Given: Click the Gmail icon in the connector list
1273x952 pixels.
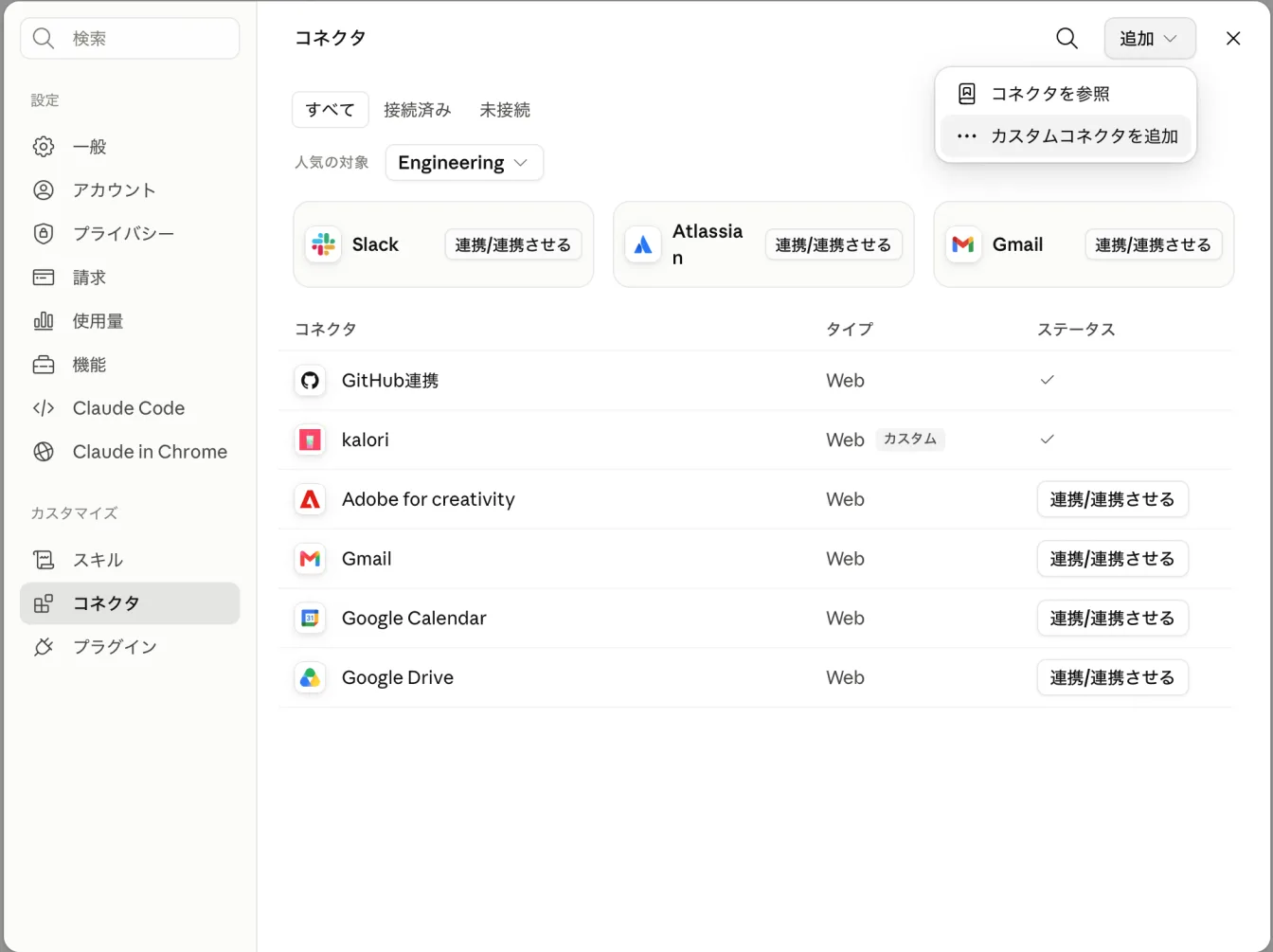Looking at the screenshot, I should pos(310,559).
